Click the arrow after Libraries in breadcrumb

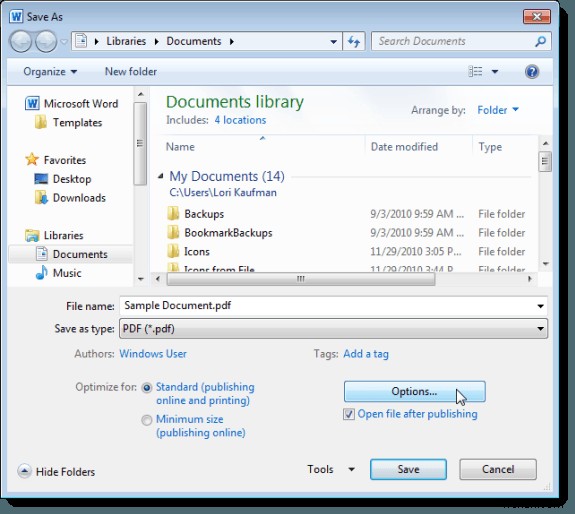[157, 41]
